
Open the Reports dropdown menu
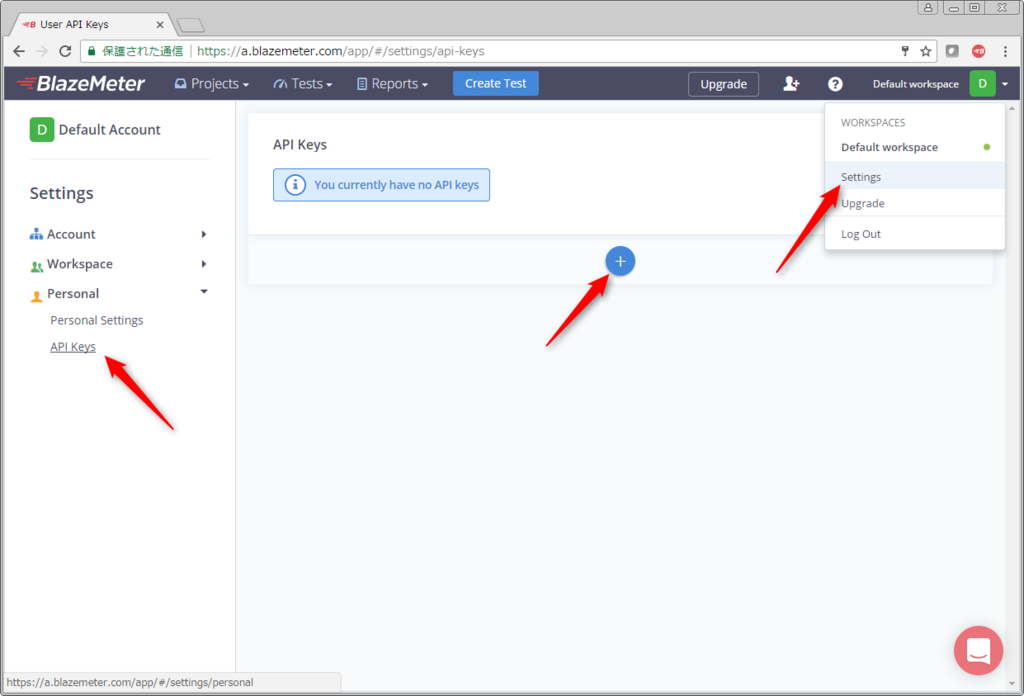point(392,84)
